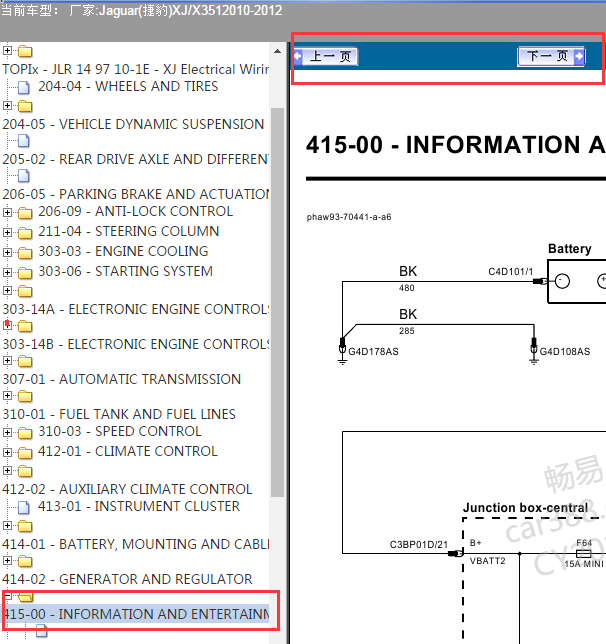Viewport: 606px width, 644px height.
Task: Go to next page with 下一页 button
Action: [551, 56]
